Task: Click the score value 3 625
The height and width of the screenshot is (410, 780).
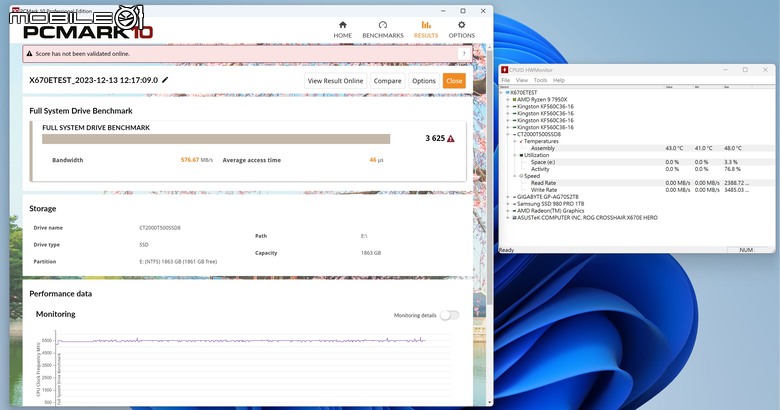Action: (435, 138)
